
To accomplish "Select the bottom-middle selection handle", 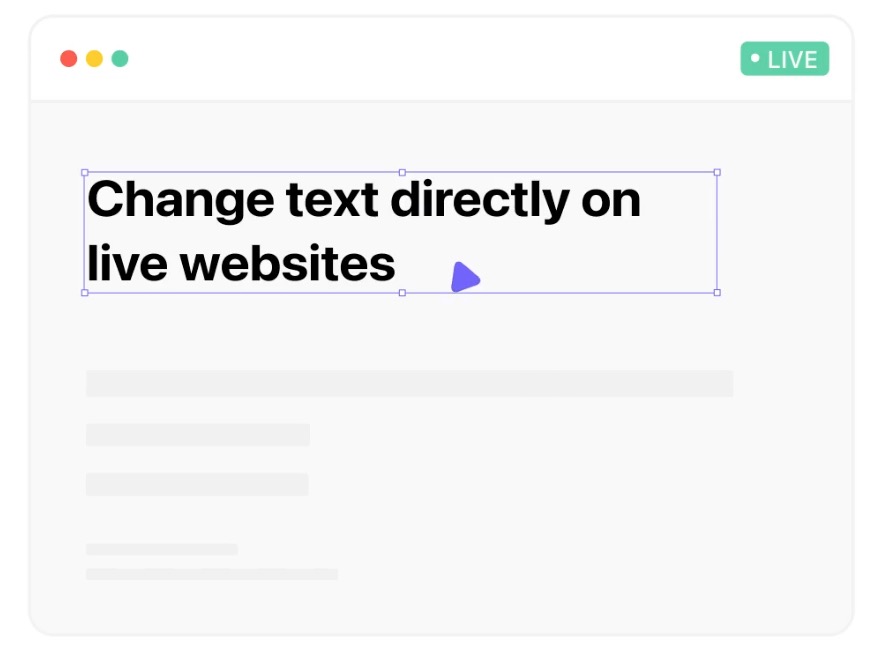I will pos(402,293).
